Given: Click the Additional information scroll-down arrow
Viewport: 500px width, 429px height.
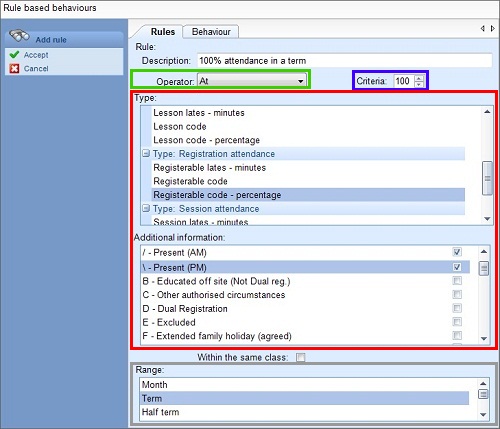Looking at the screenshot, I should coord(484,339).
